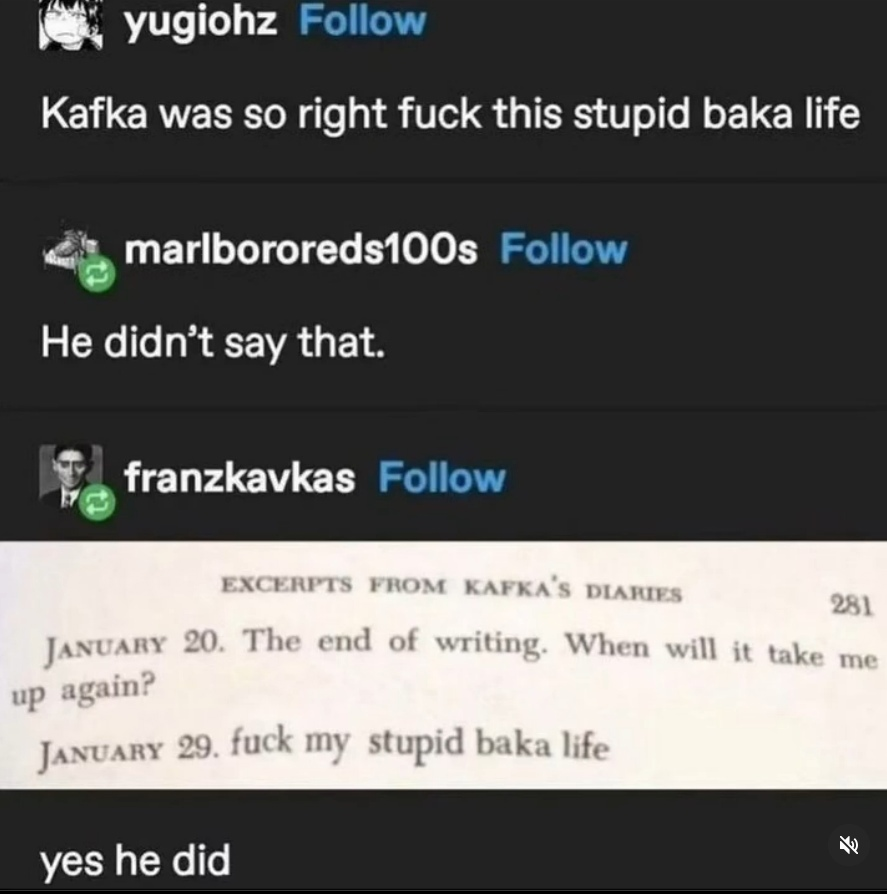Follow the user franzkavkas
The width and height of the screenshot is (887, 894).
[442, 477]
